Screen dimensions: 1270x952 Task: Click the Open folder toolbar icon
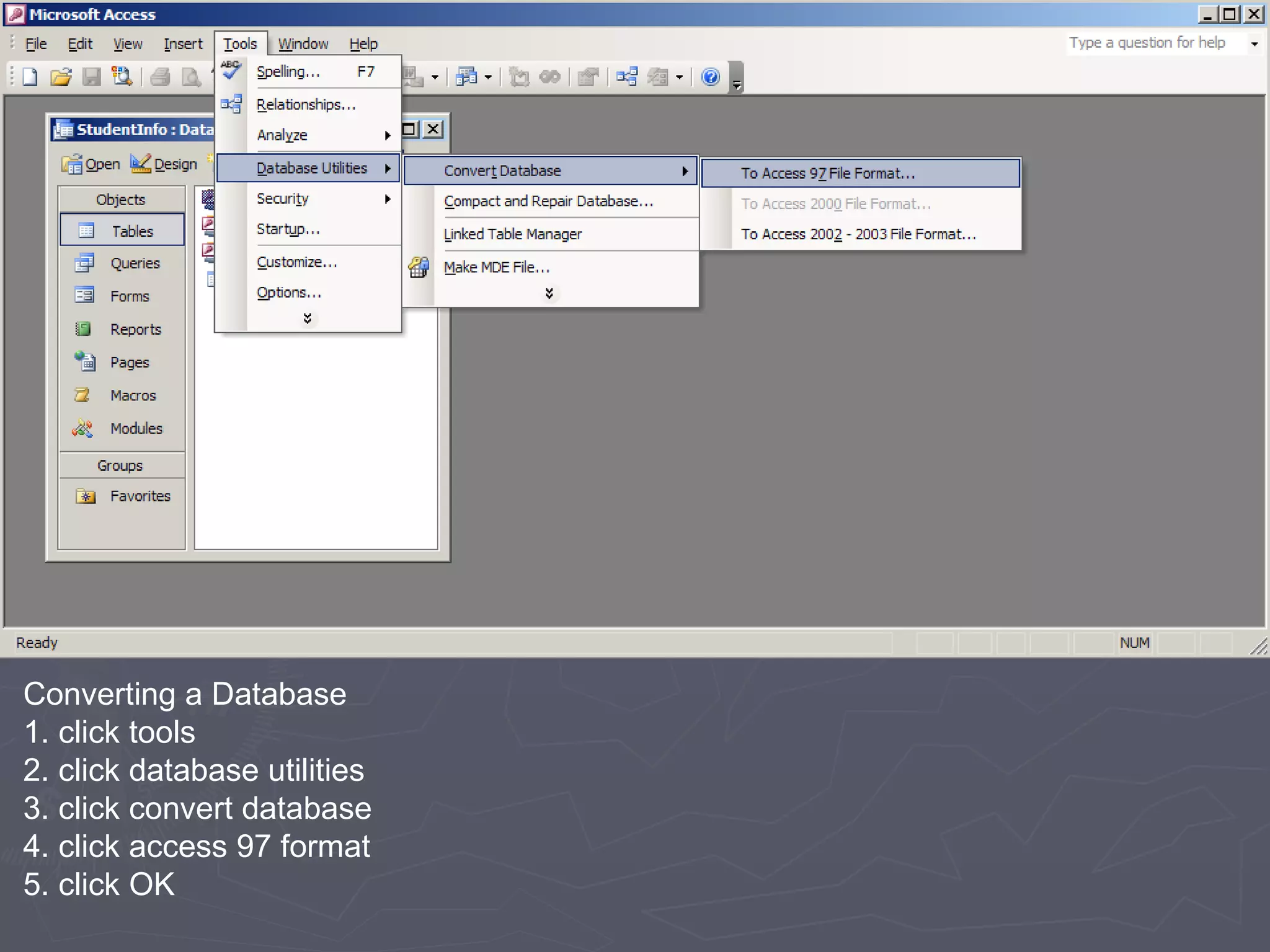61,77
